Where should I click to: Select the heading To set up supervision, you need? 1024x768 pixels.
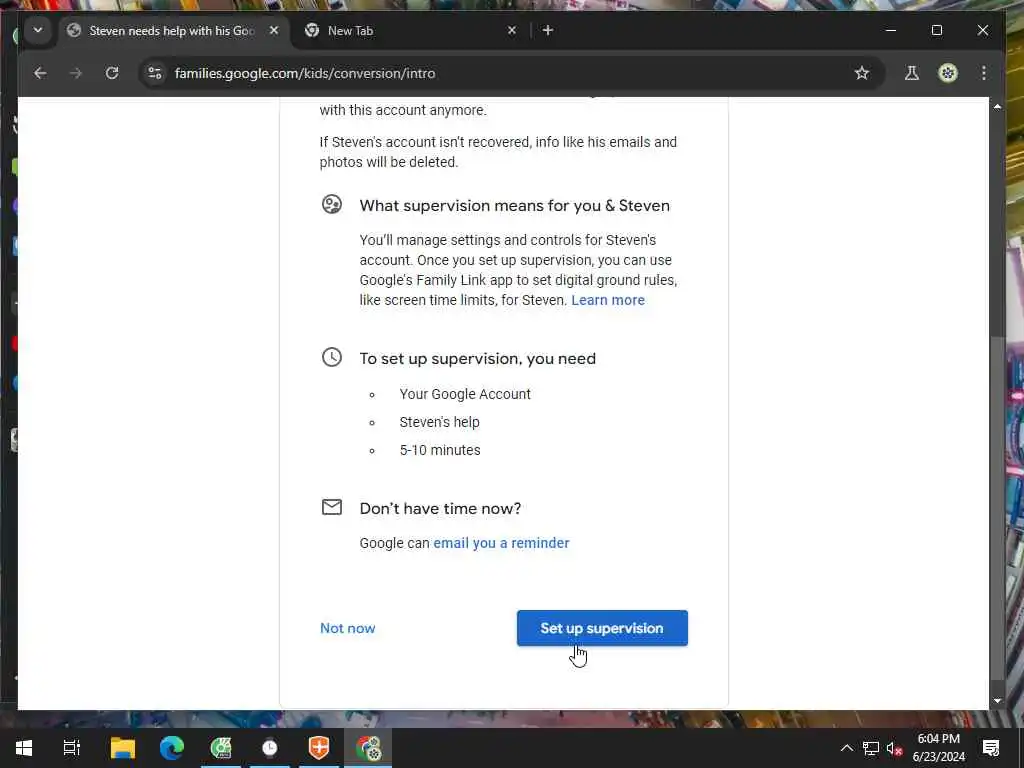[x=477, y=359]
